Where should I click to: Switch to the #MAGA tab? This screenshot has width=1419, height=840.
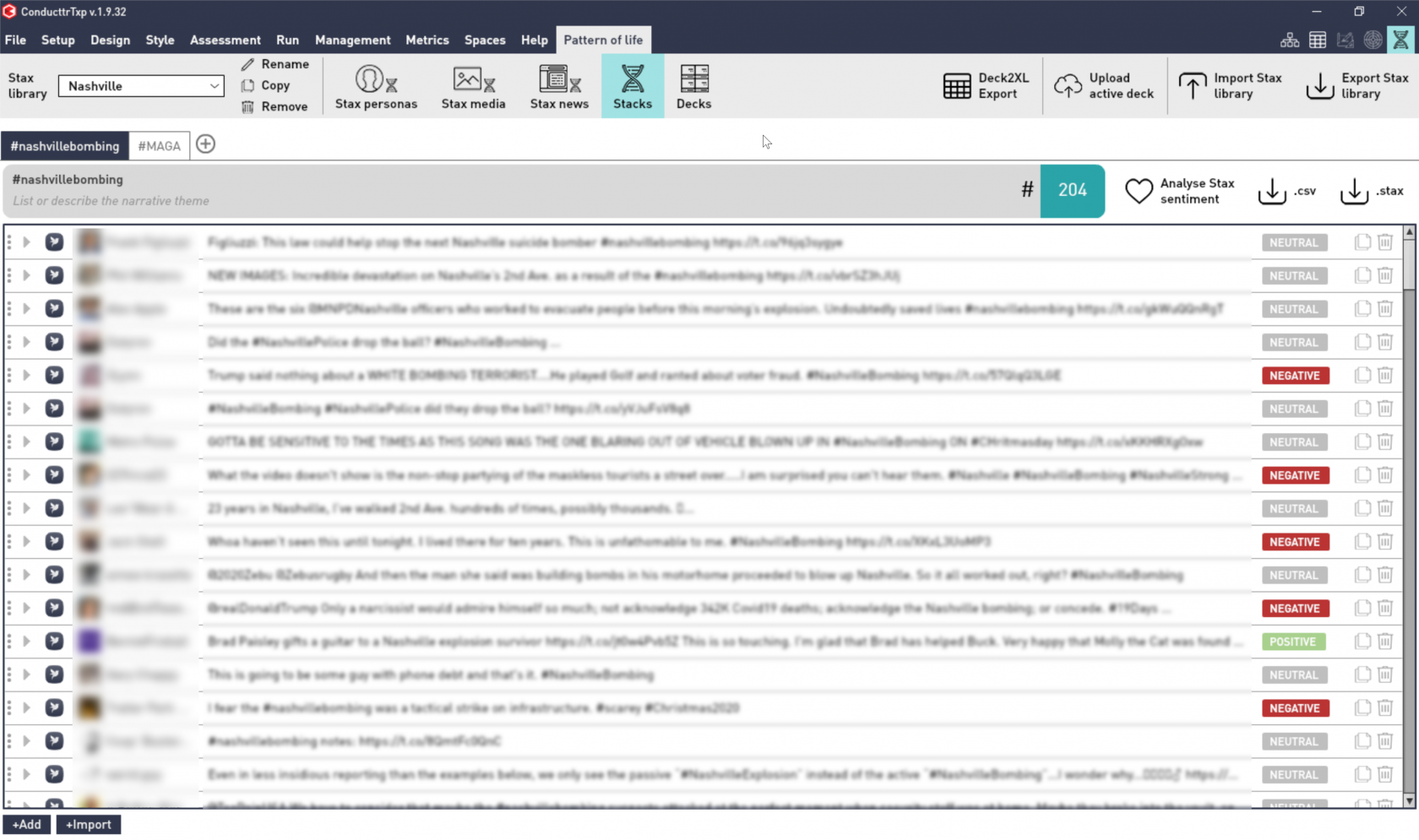coord(159,145)
